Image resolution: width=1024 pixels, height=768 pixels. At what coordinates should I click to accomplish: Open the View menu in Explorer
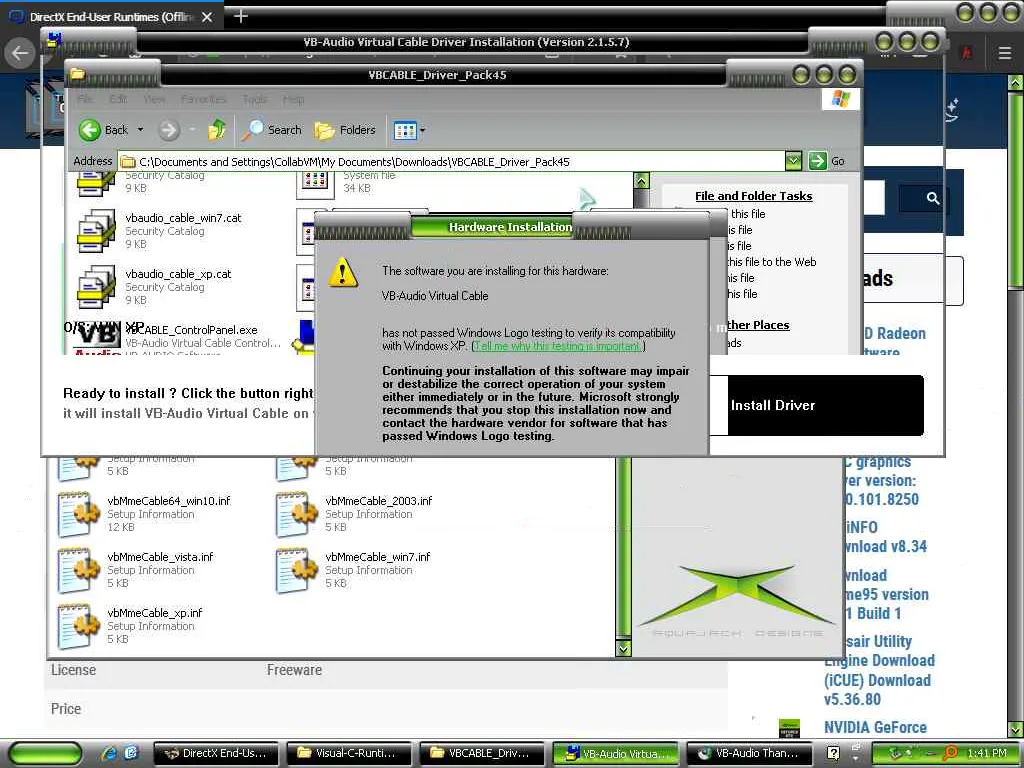(x=154, y=99)
